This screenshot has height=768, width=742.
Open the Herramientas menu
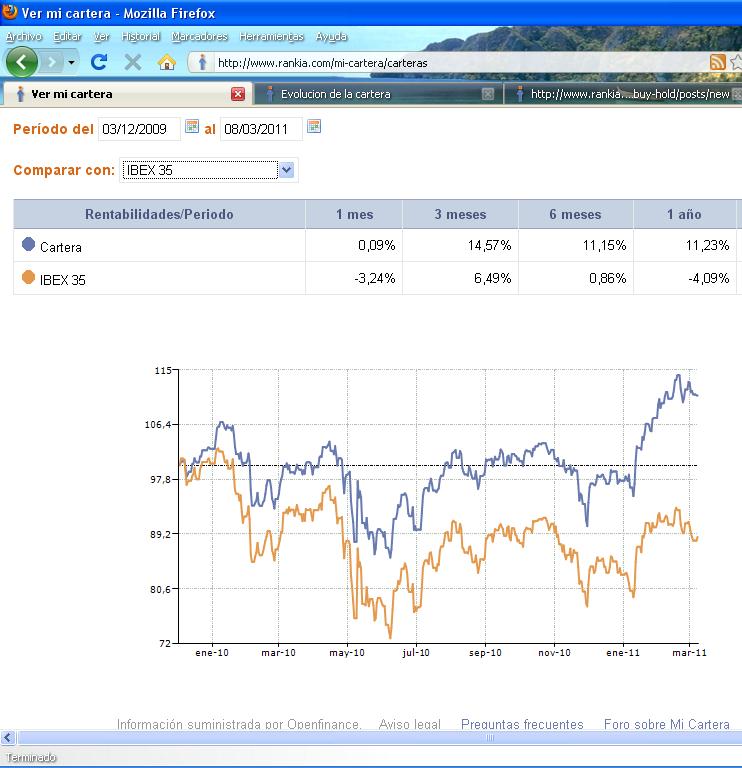tap(271, 36)
